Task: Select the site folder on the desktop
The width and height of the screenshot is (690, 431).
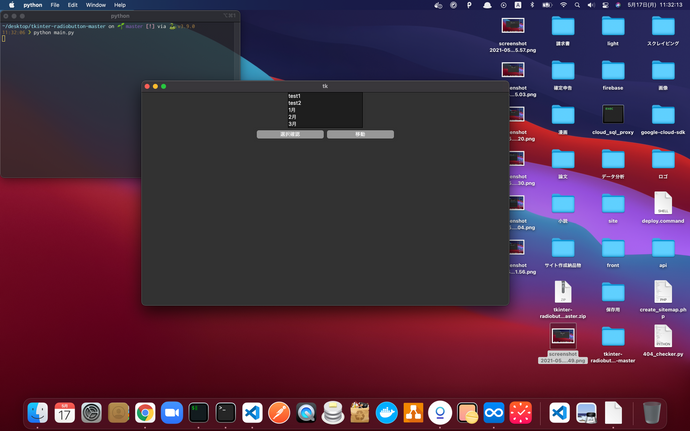Action: click(x=613, y=209)
